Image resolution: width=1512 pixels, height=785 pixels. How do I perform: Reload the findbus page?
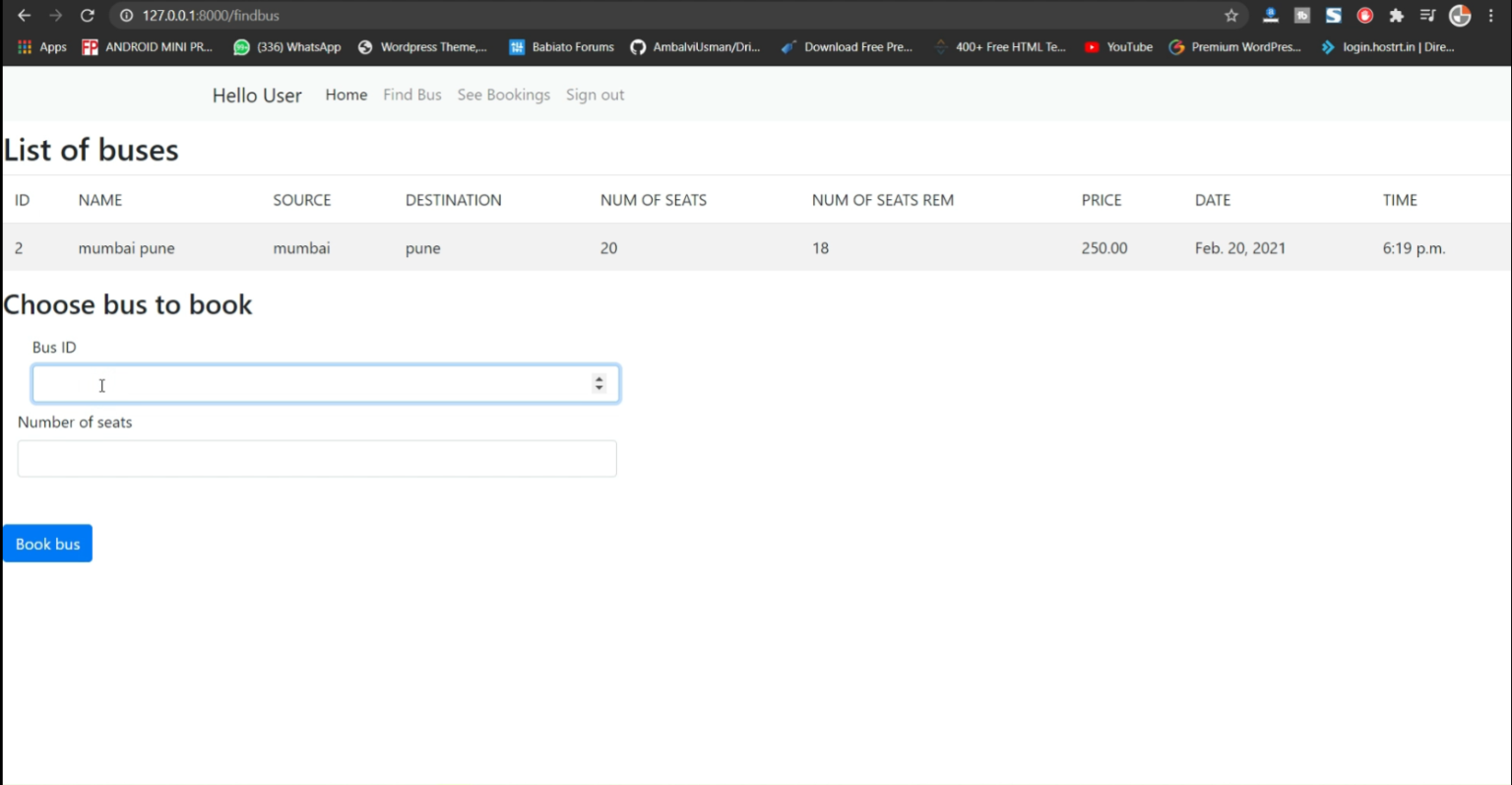[87, 16]
